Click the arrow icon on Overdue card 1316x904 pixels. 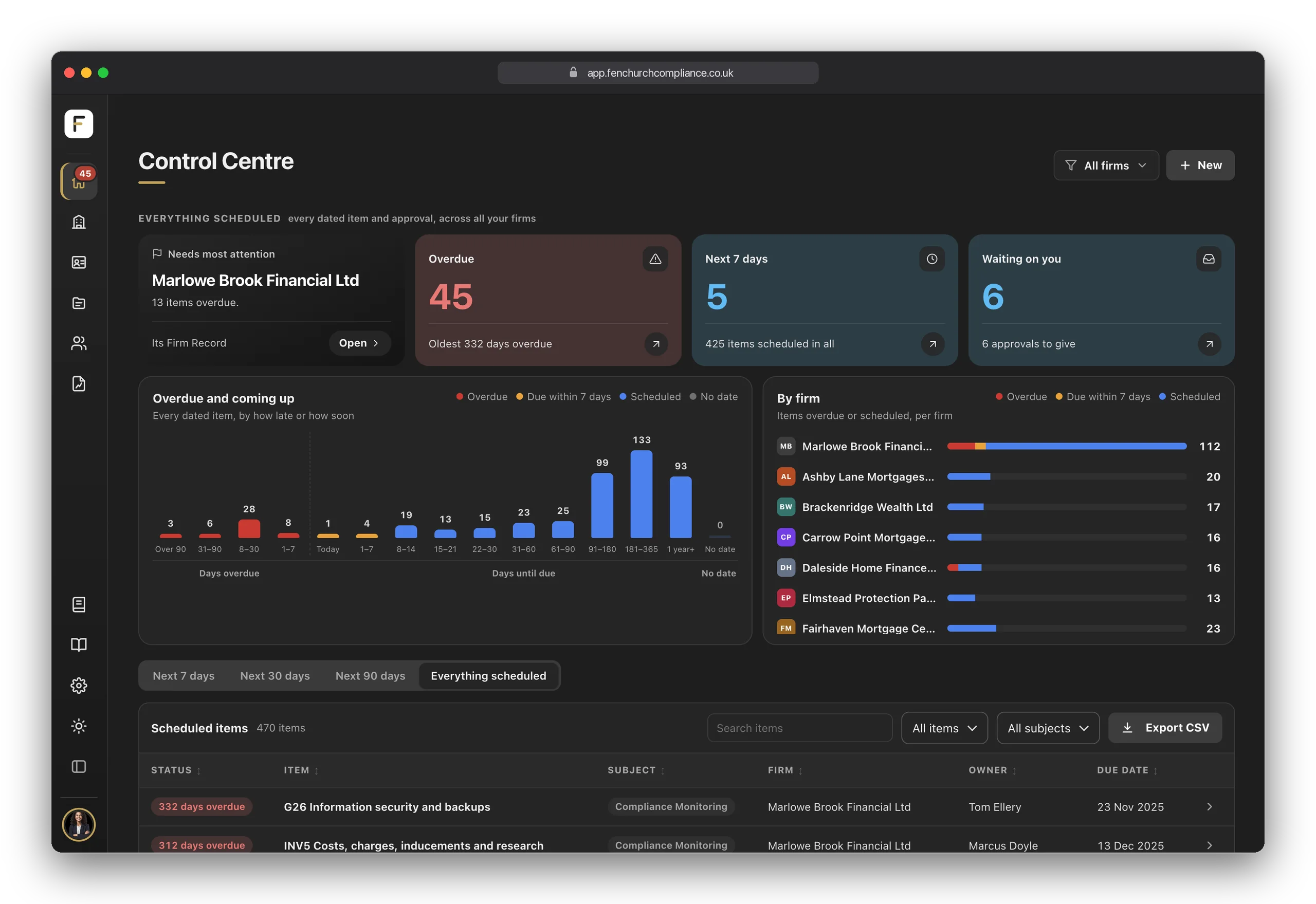(656, 344)
